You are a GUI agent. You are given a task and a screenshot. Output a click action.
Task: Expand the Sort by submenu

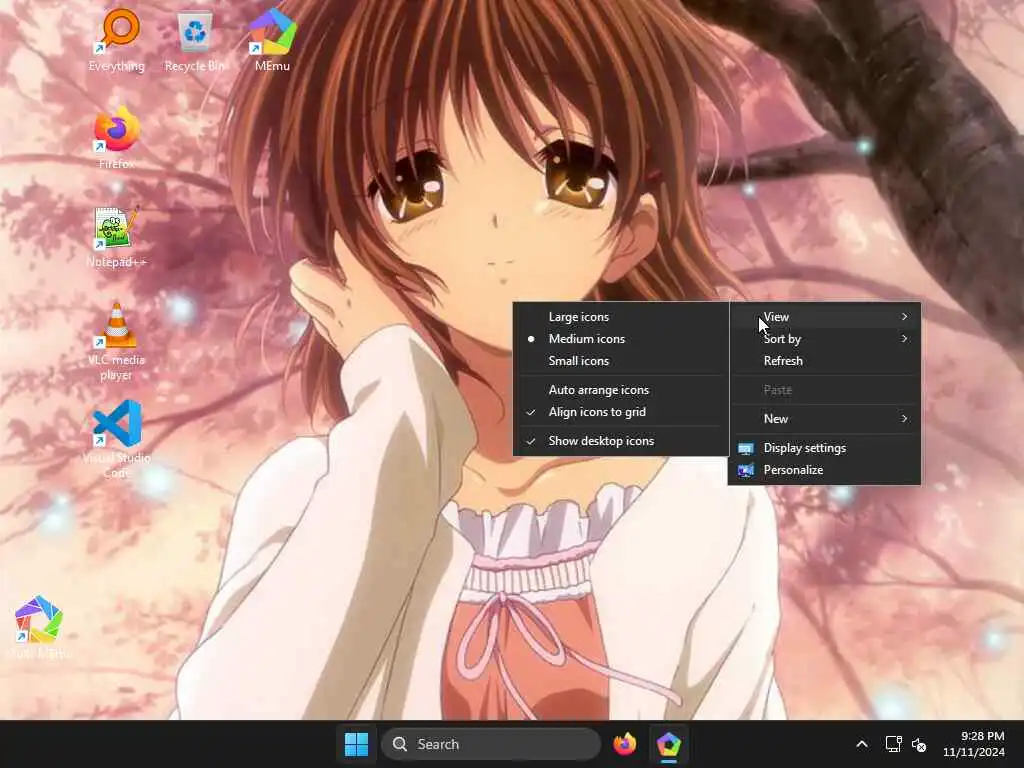pos(825,339)
